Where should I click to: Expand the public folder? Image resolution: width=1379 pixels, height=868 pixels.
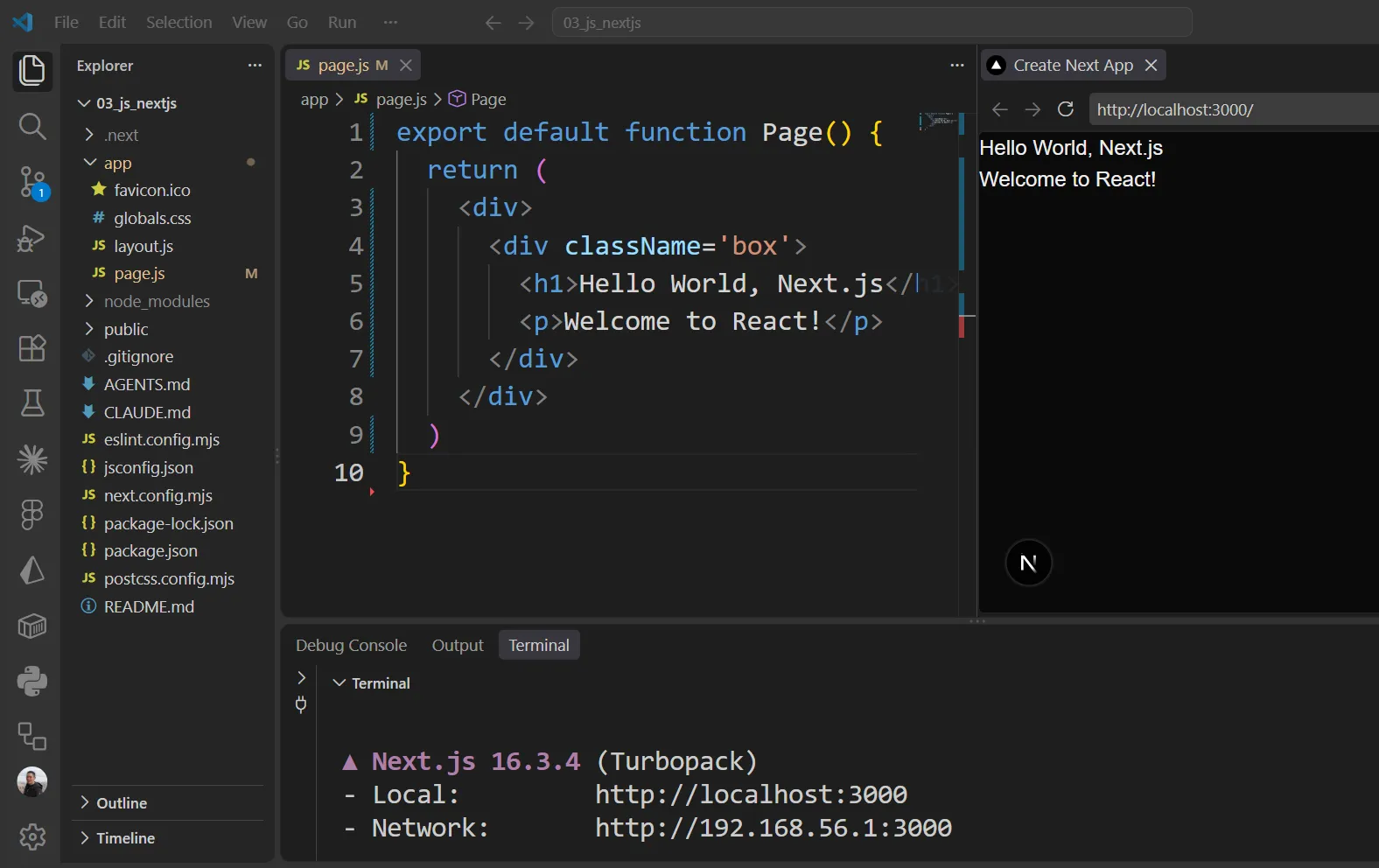pos(89,329)
